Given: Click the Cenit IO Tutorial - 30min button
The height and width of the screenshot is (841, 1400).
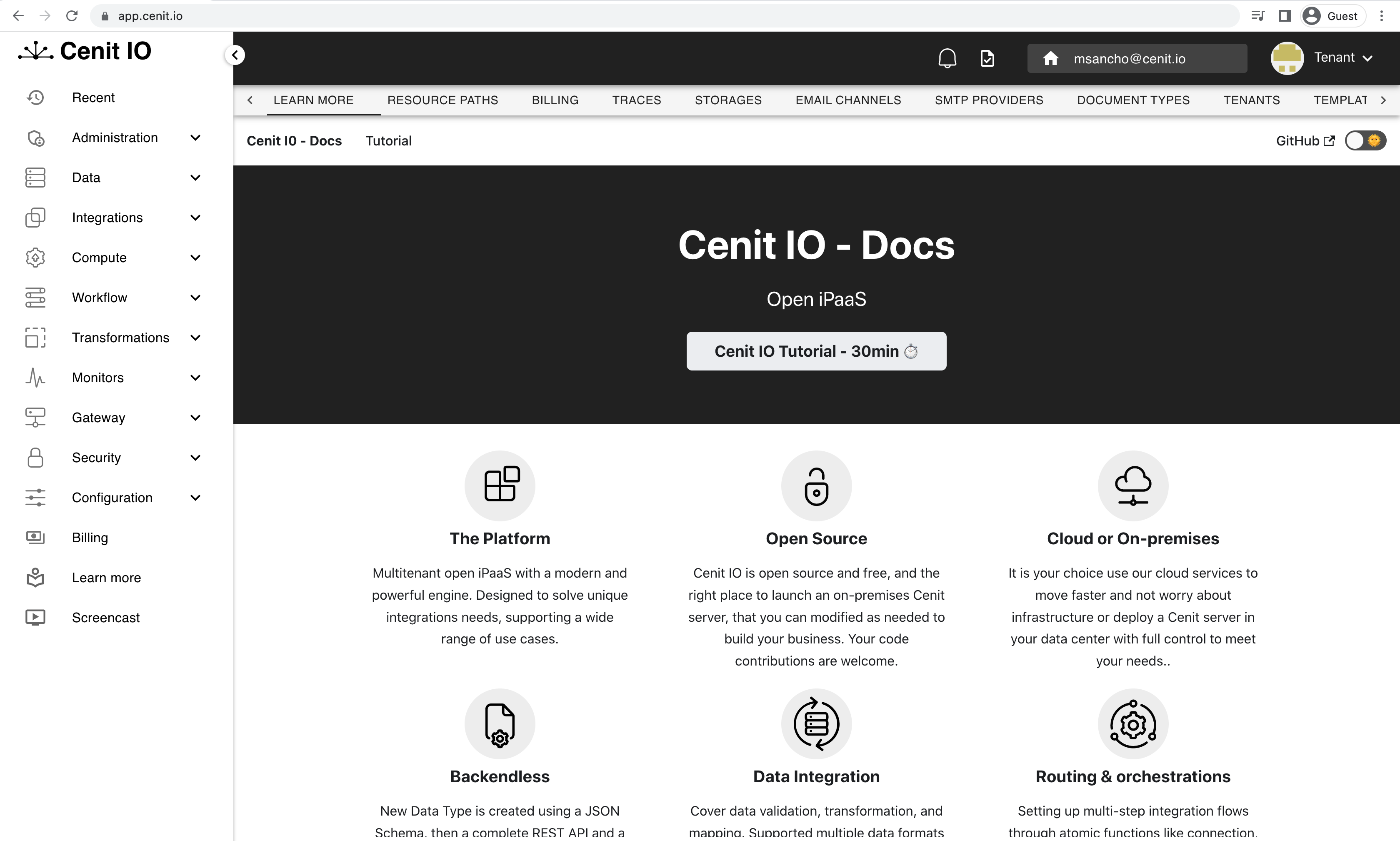Looking at the screenshot, I should 816,351.
